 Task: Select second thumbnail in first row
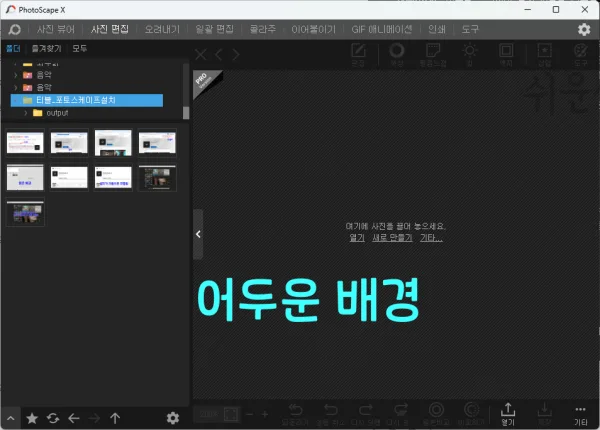[69, 143]
